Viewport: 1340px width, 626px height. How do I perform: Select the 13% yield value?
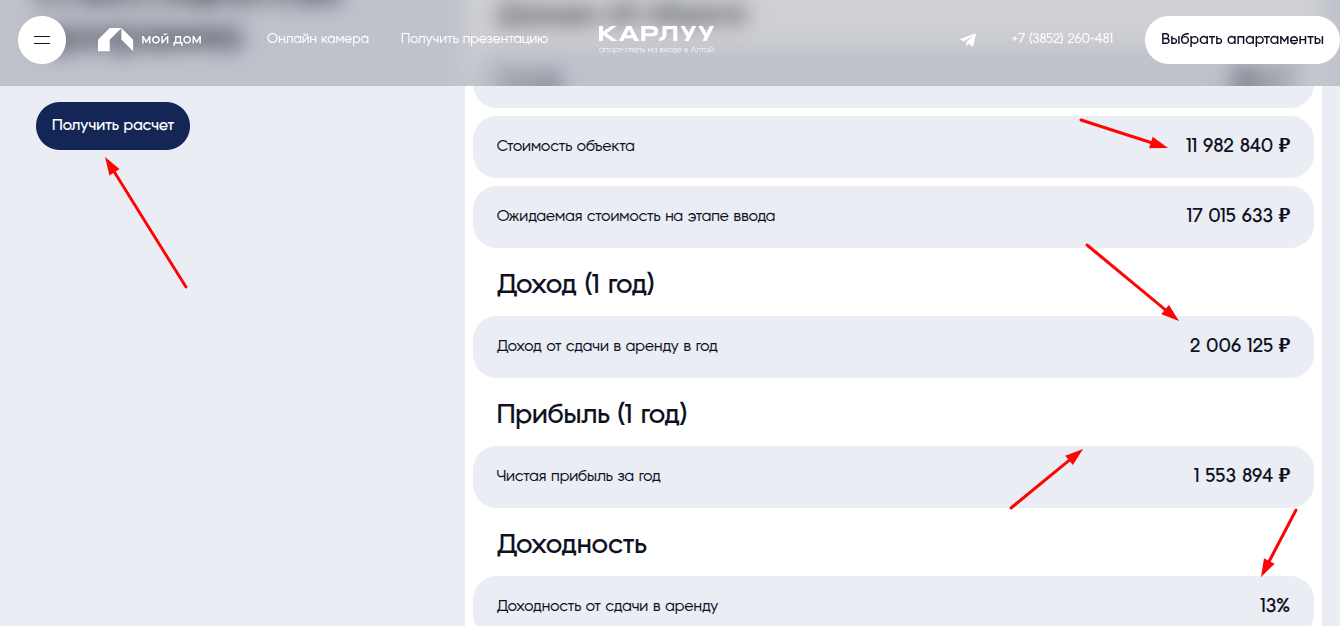(x=1275, y=606)
